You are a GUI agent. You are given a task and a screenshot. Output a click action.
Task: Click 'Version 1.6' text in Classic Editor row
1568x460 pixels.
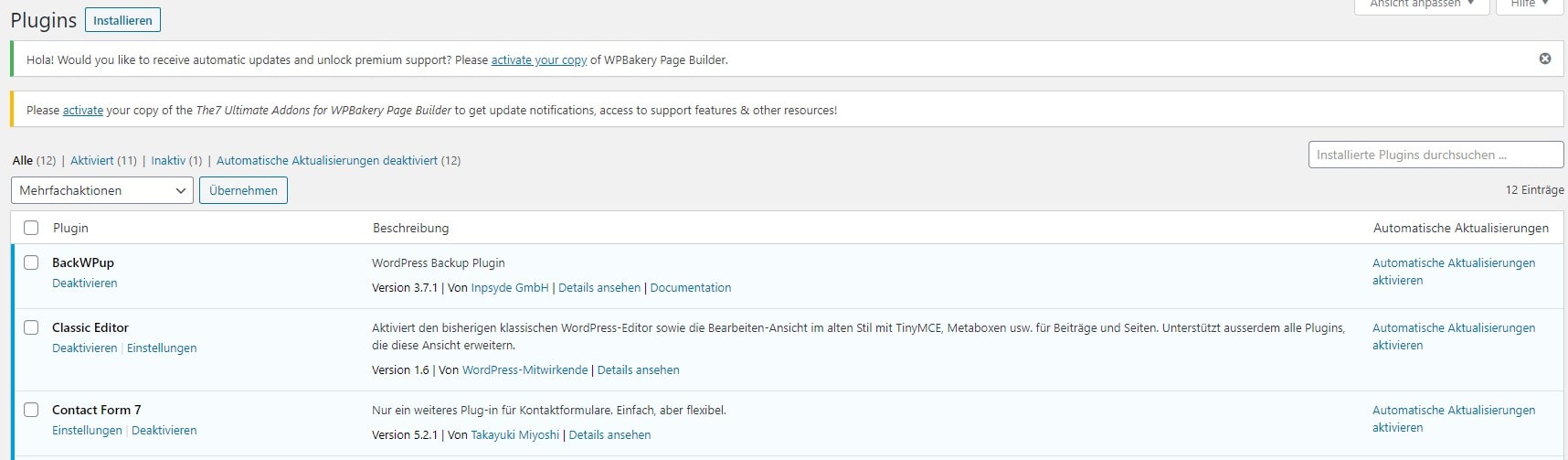tap(400, 369)
